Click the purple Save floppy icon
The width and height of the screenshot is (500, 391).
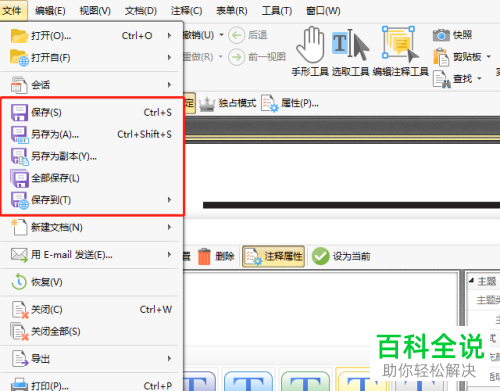19,112
